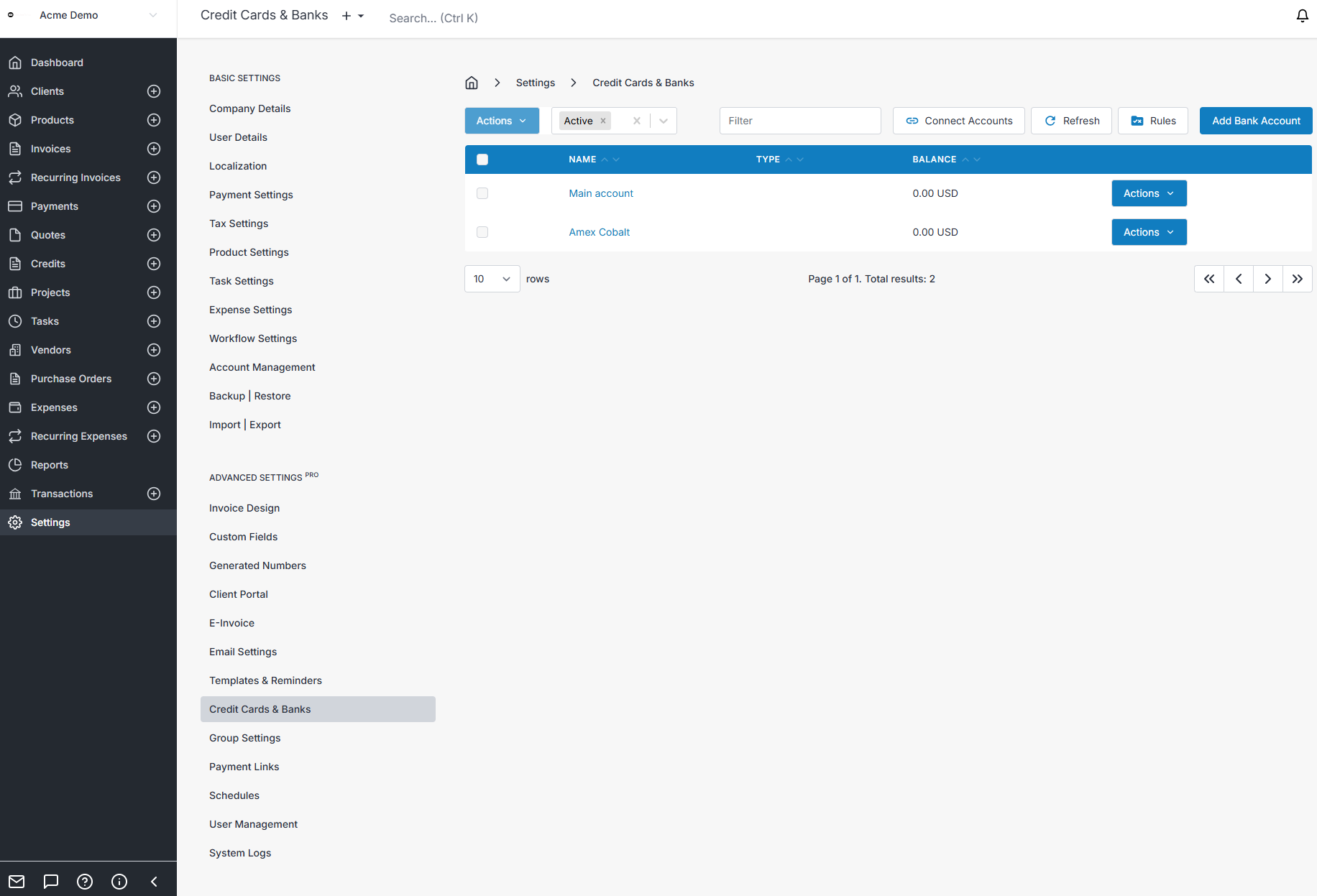
Task: Click the home breadcrumb icon
Action: click(472, 83)
